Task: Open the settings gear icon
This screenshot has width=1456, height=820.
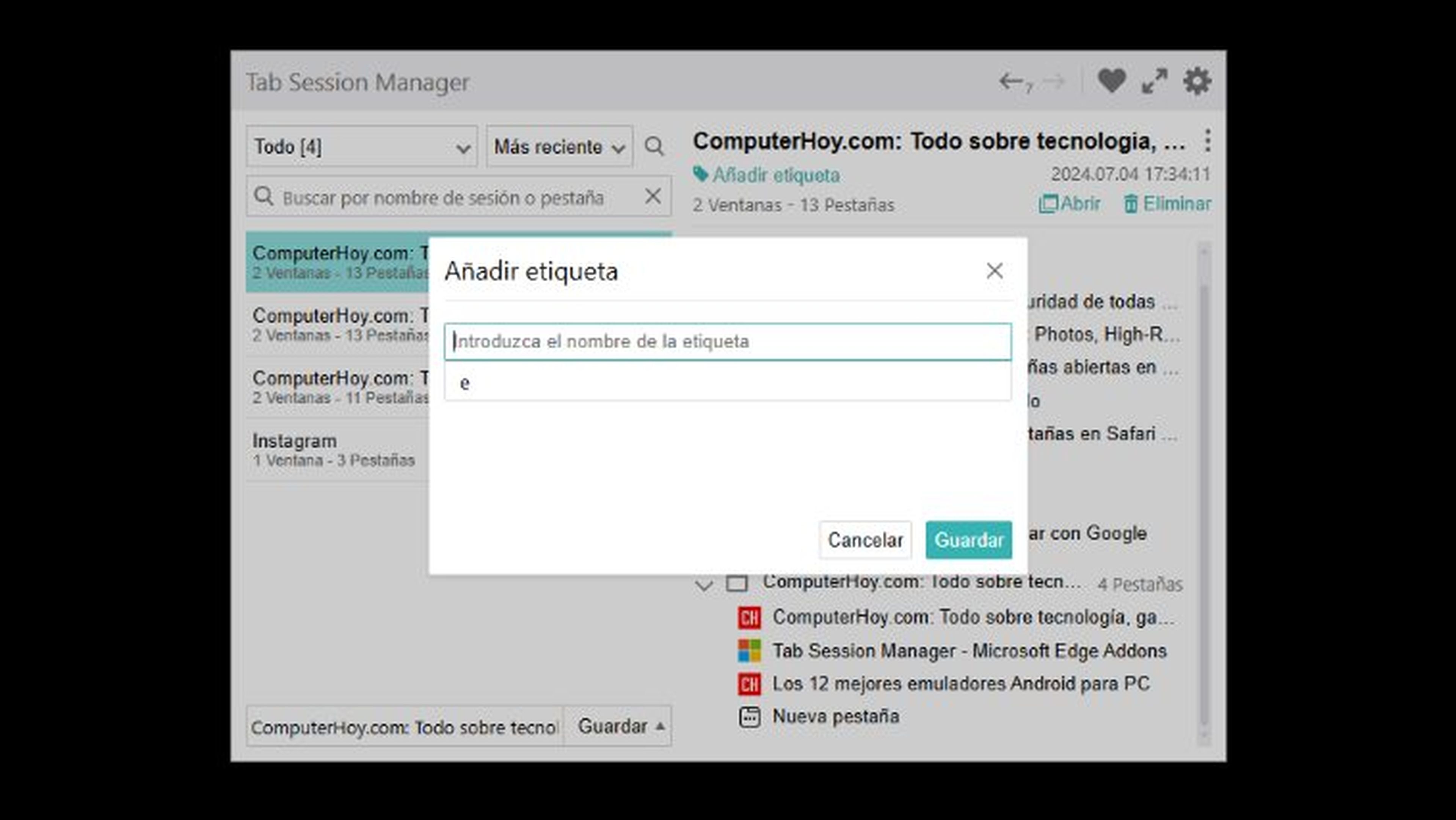Action: (1197, 82)
